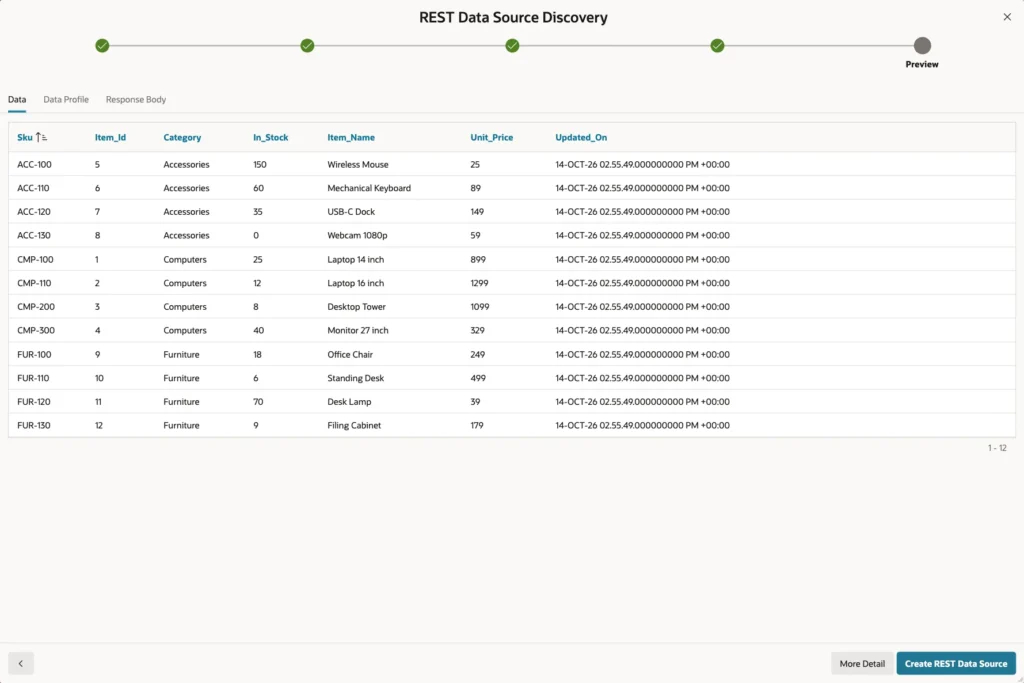
Task: Click the 329 unit price value
Action: (477, 330)
